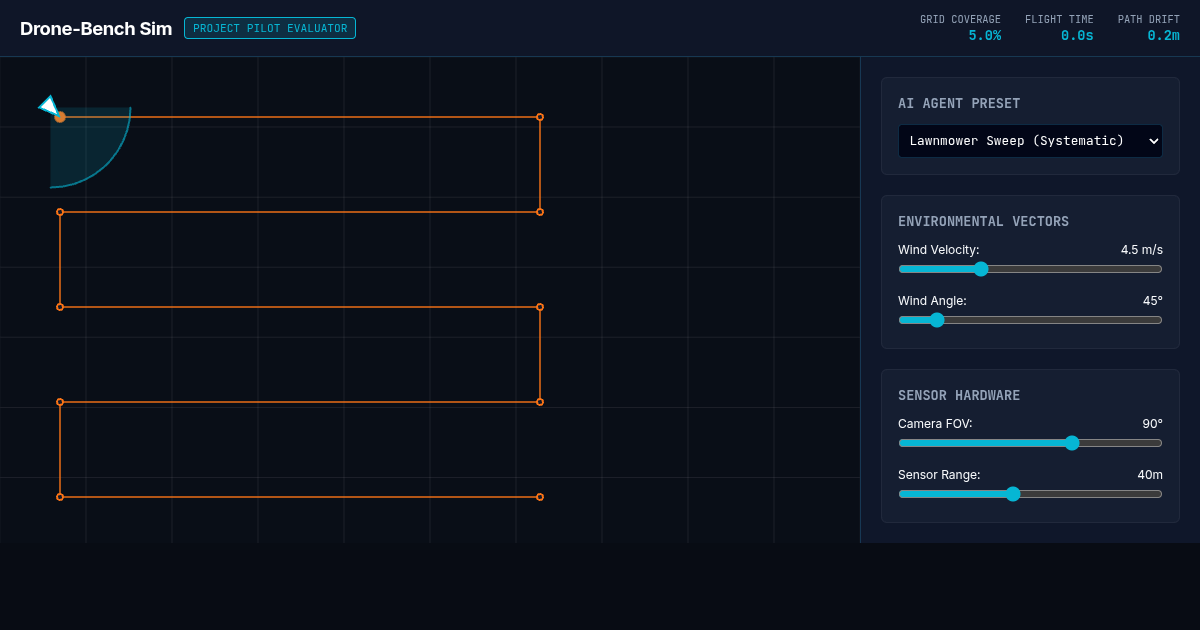Viewport: 1200px width, 630px height.
Task: Select the 0.0s flight time value
Action: (1077, 36)
